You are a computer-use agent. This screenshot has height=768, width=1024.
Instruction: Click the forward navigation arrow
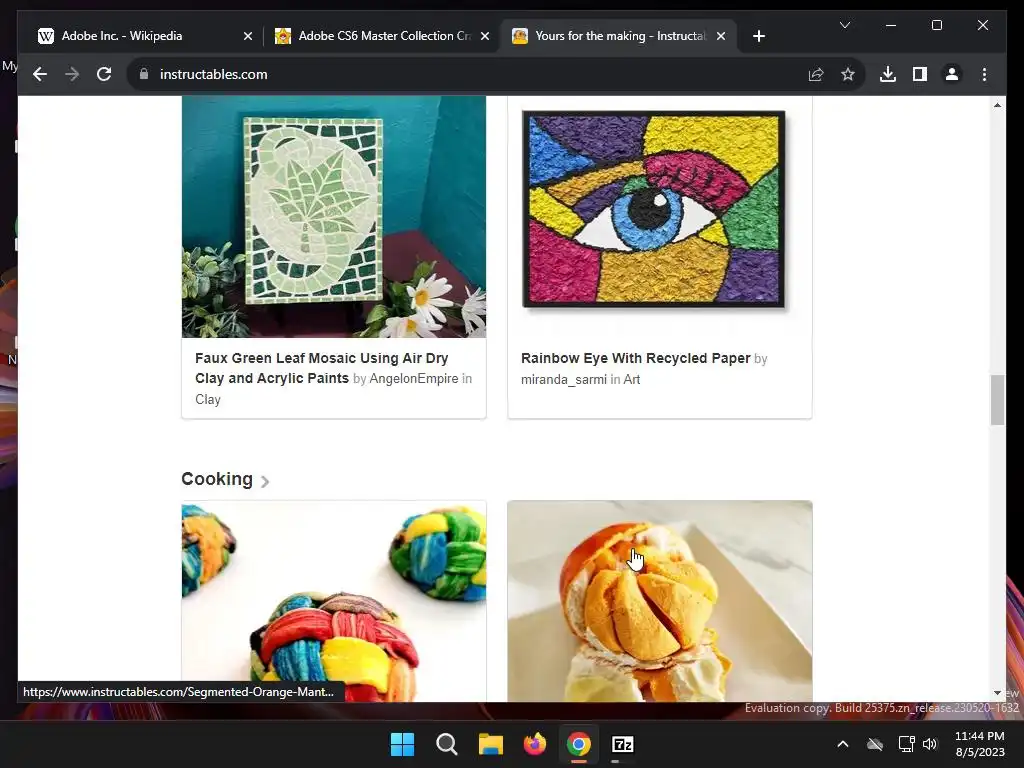coord(72,74)
